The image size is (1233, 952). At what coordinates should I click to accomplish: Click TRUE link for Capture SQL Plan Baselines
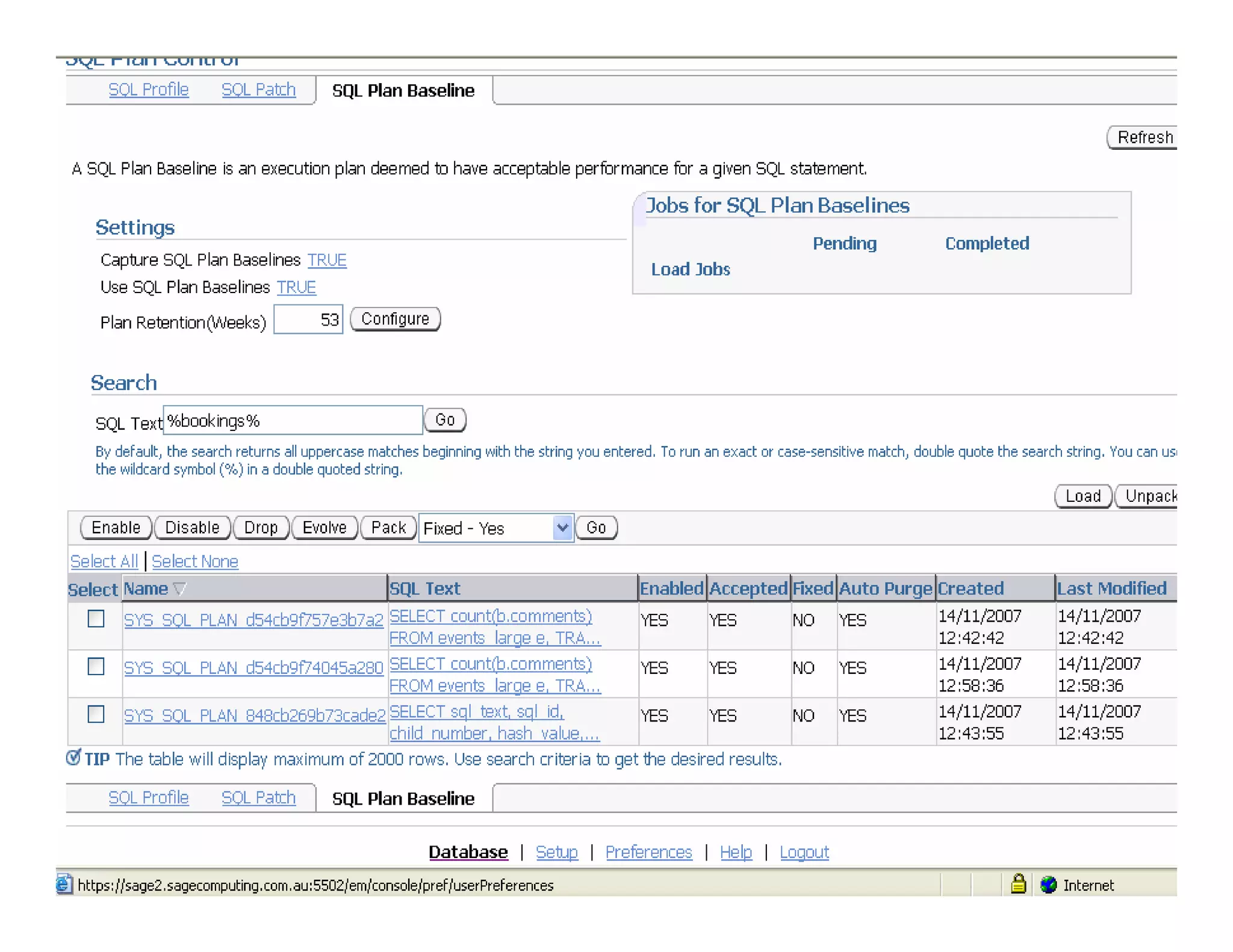point(327,260)
